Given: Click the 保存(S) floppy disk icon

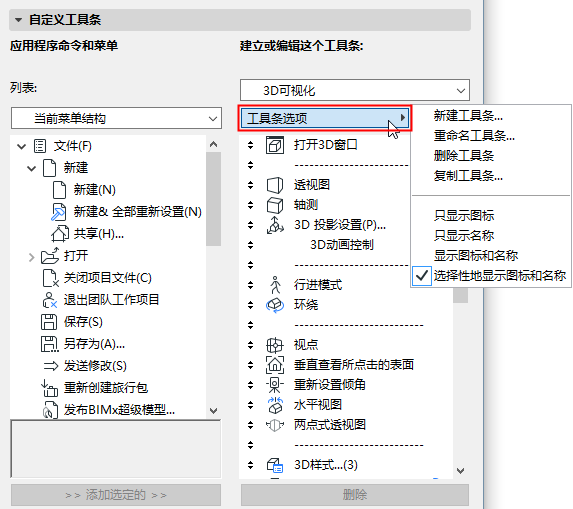Looking at the screenshot, I should coord(49,322).
